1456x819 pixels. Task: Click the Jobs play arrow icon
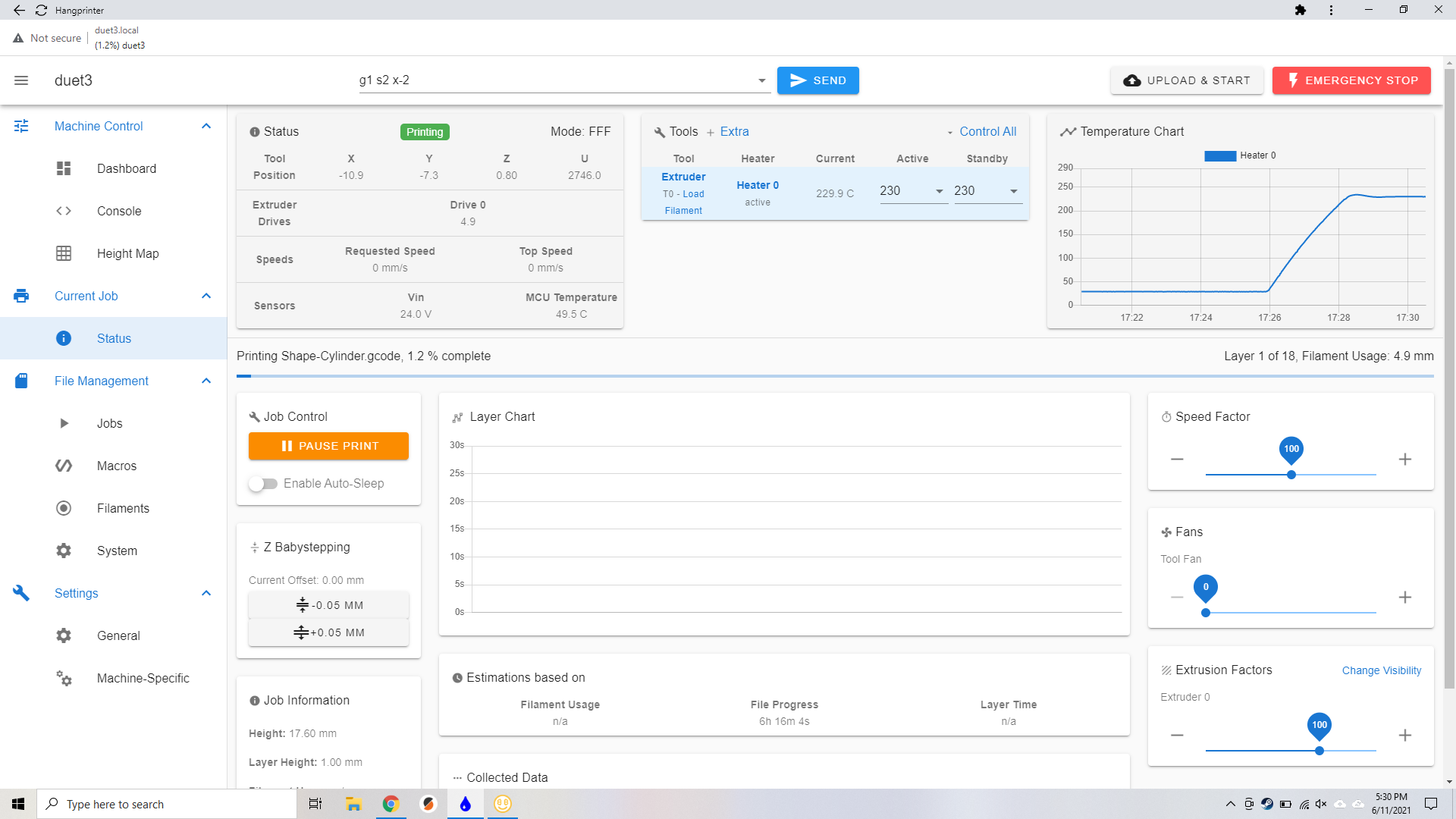64,423
